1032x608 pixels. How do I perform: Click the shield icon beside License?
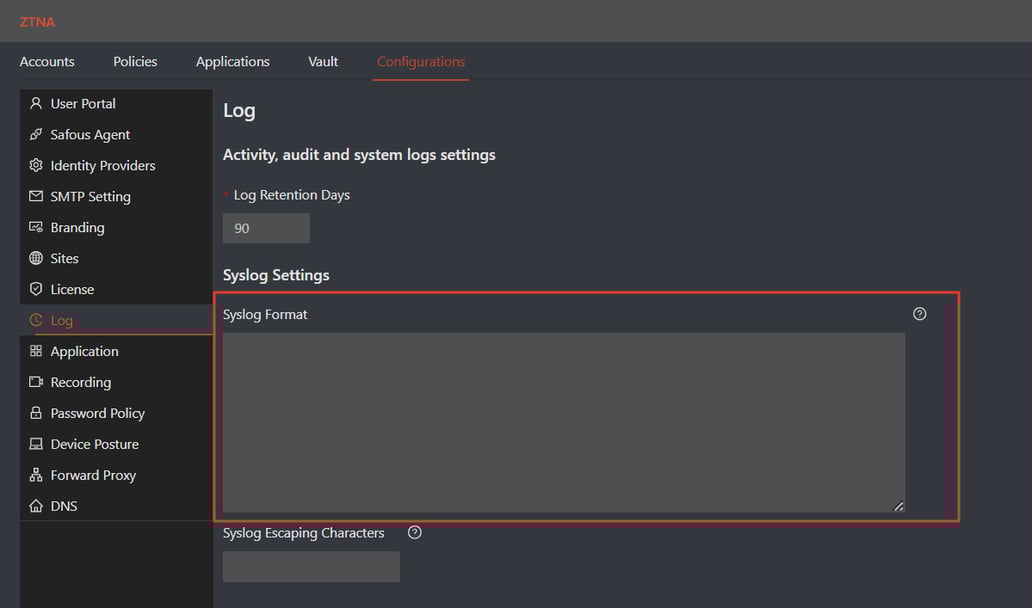[35, 289]
